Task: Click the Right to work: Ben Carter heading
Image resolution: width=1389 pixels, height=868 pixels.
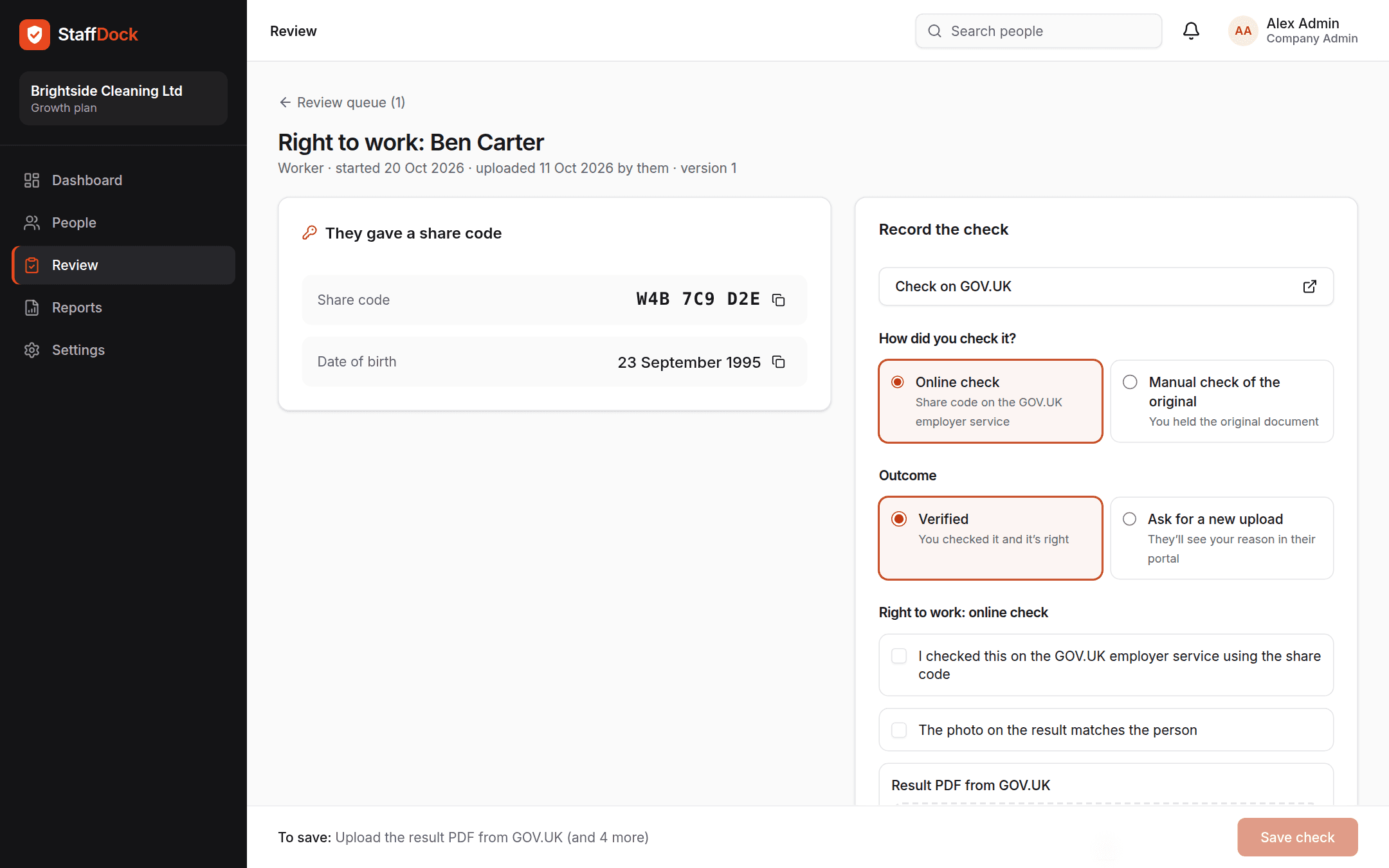Action: (411, 142)
